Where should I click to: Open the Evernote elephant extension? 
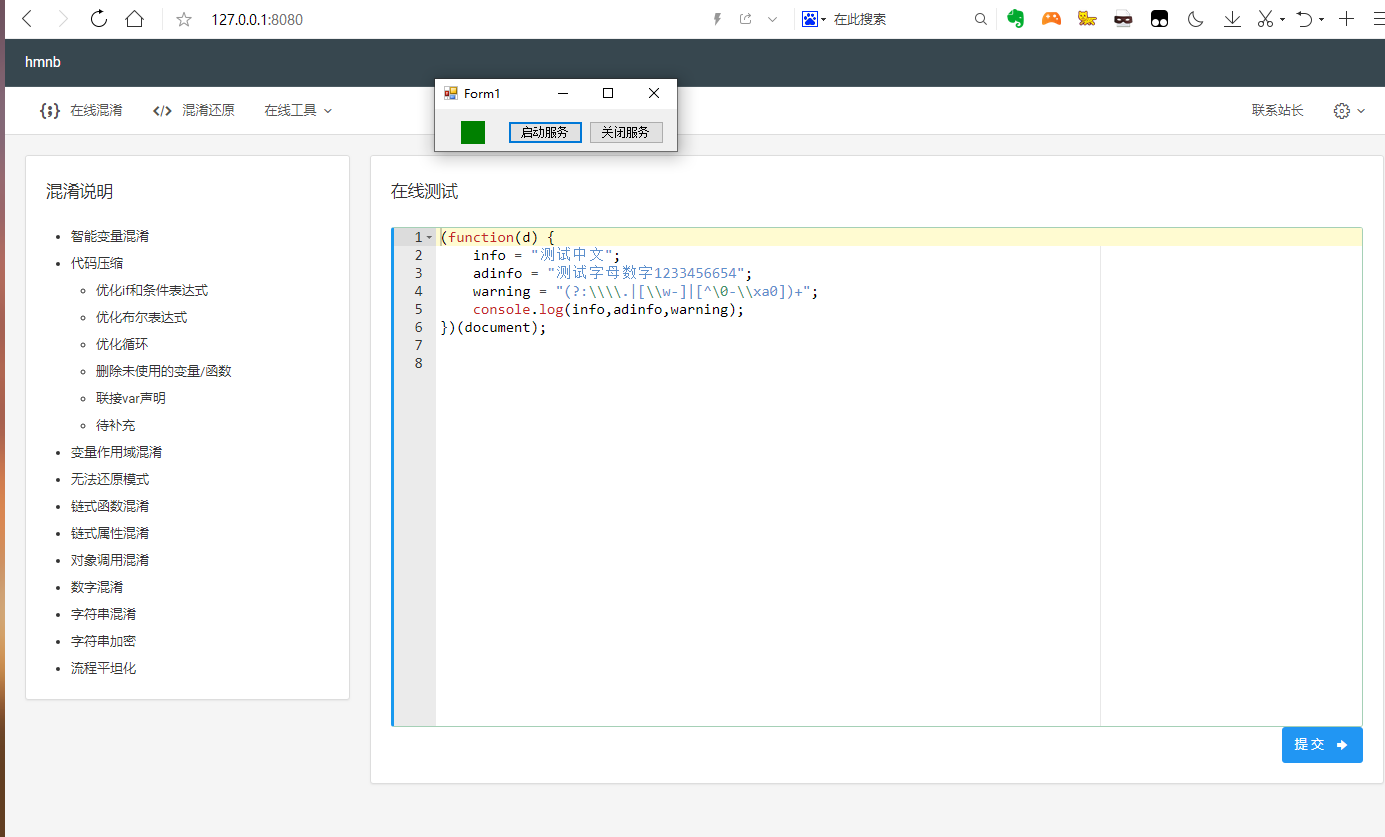pyautogui.click(x=1016, y=19)
